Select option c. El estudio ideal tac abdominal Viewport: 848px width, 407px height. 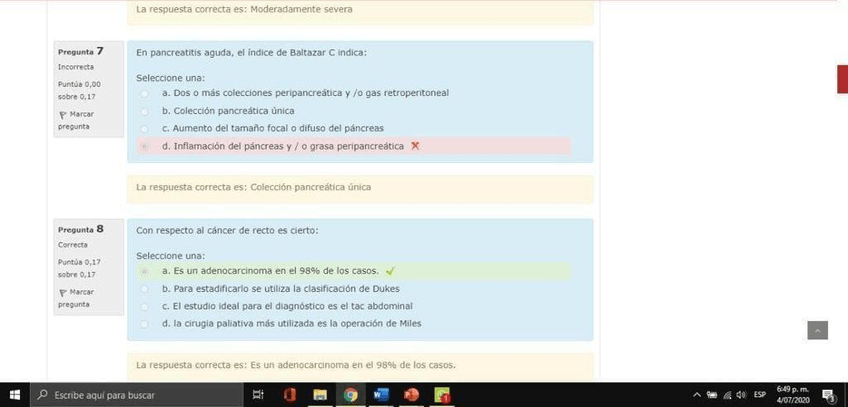(x=144, y=306)
